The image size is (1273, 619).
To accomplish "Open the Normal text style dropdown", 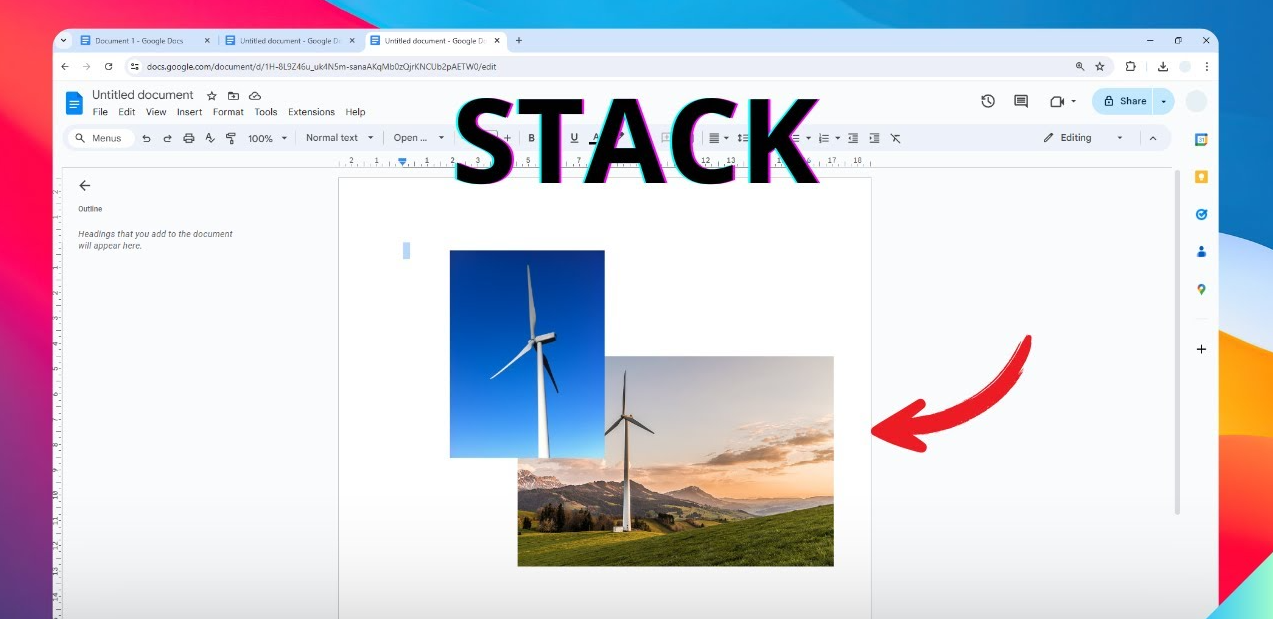I will pos(339,138).
